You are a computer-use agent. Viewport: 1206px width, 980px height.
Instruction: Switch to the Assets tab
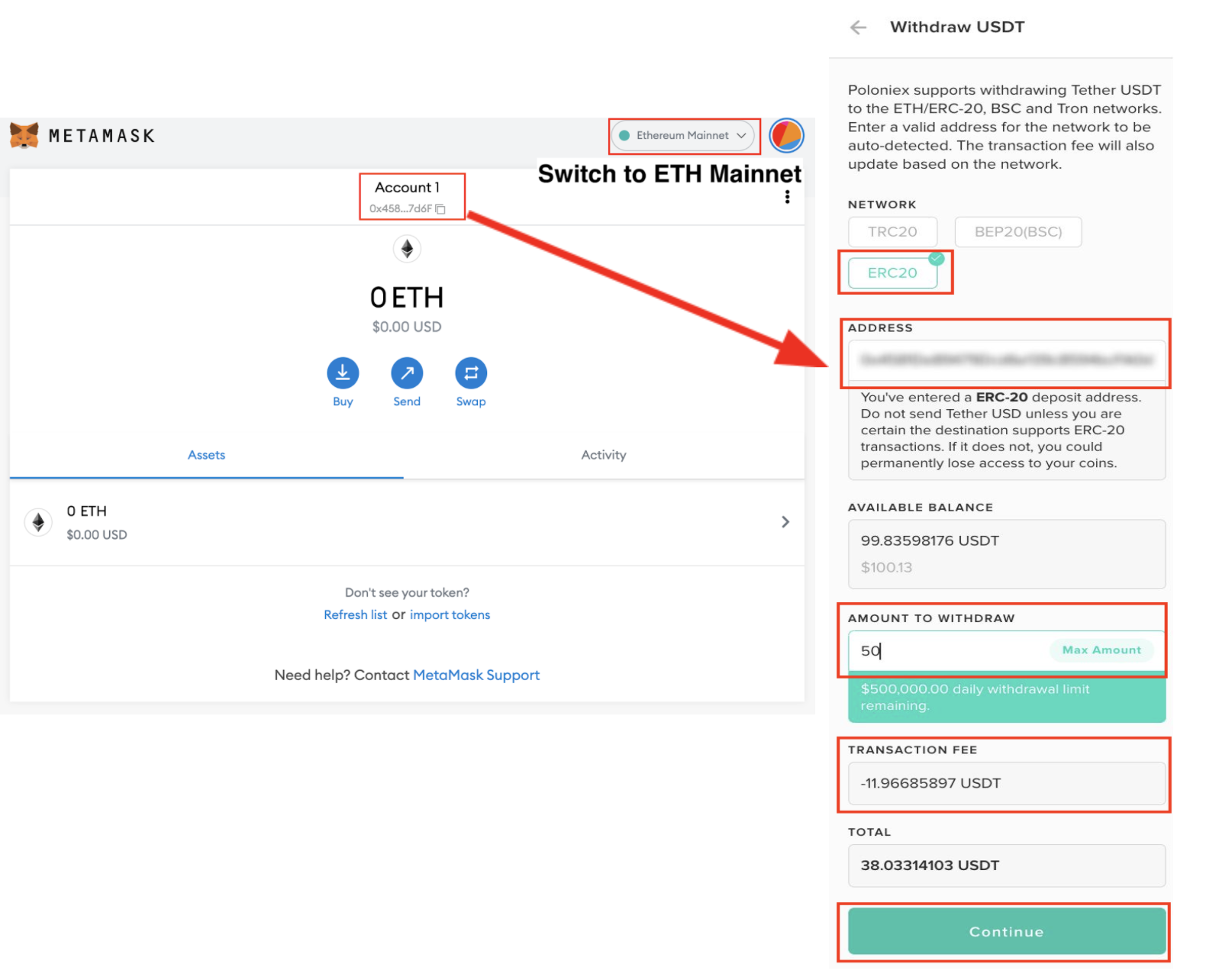coord(206,456)
